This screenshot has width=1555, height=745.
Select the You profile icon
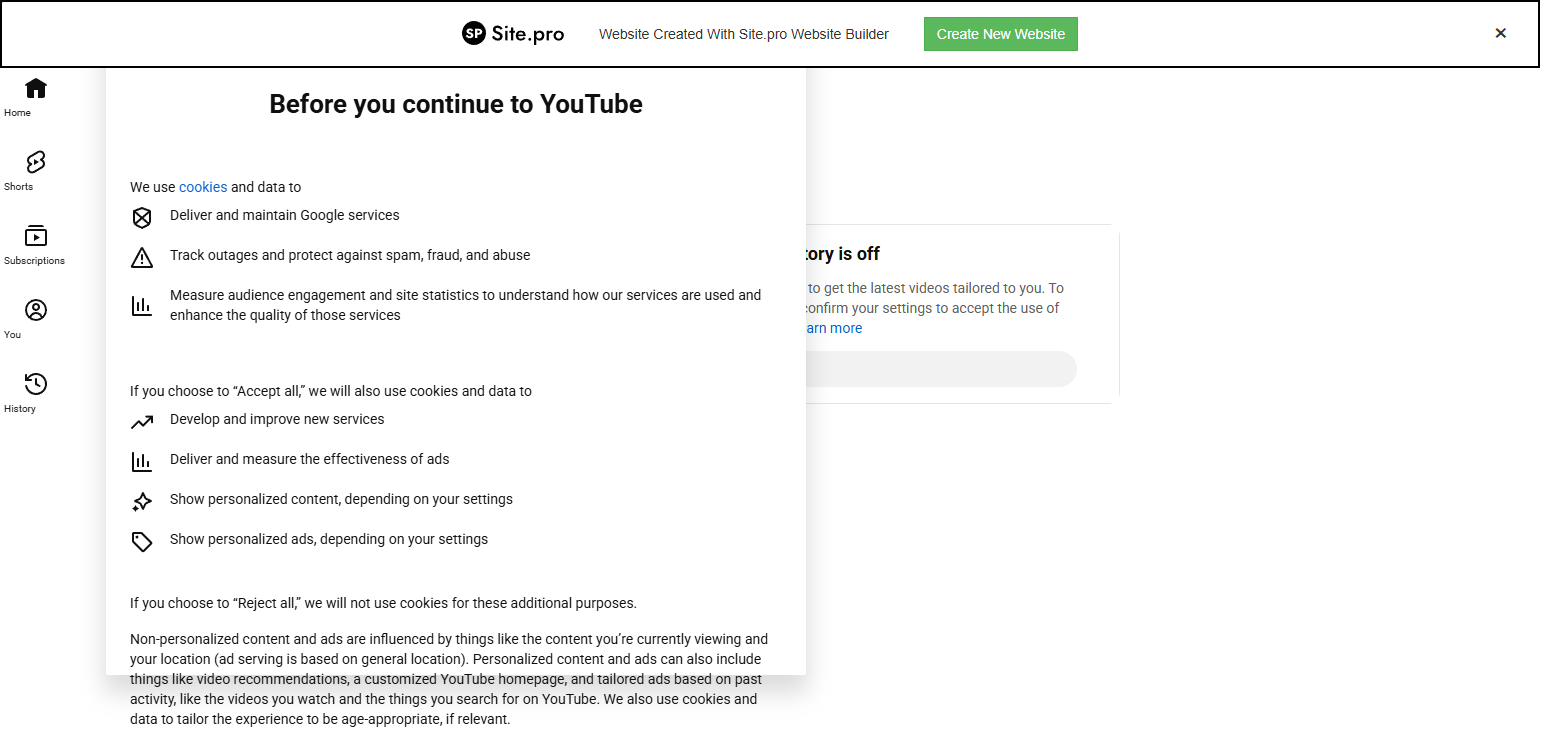36,310
